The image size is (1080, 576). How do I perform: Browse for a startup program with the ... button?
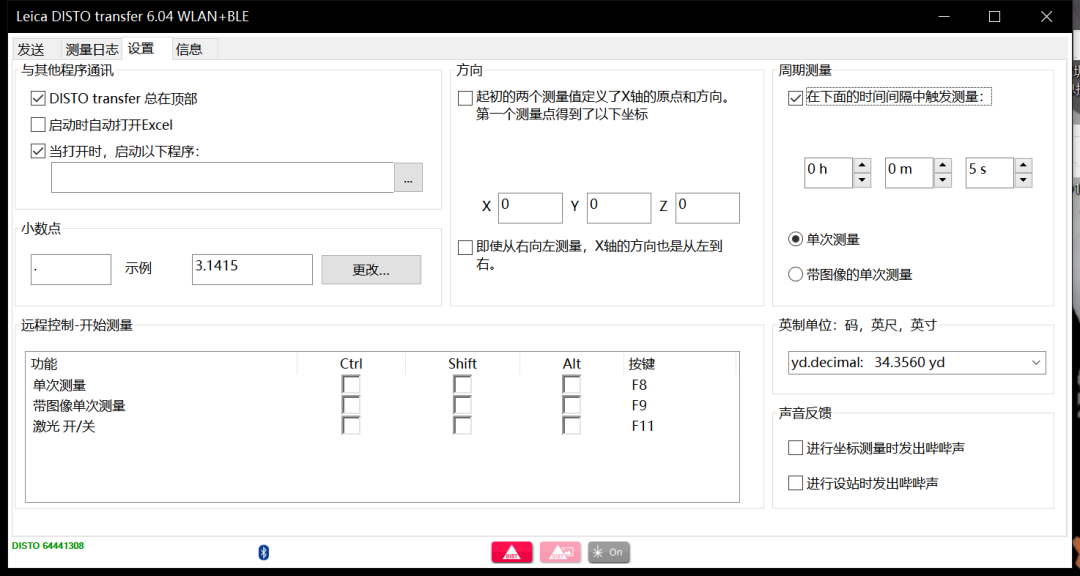[408, 177]
